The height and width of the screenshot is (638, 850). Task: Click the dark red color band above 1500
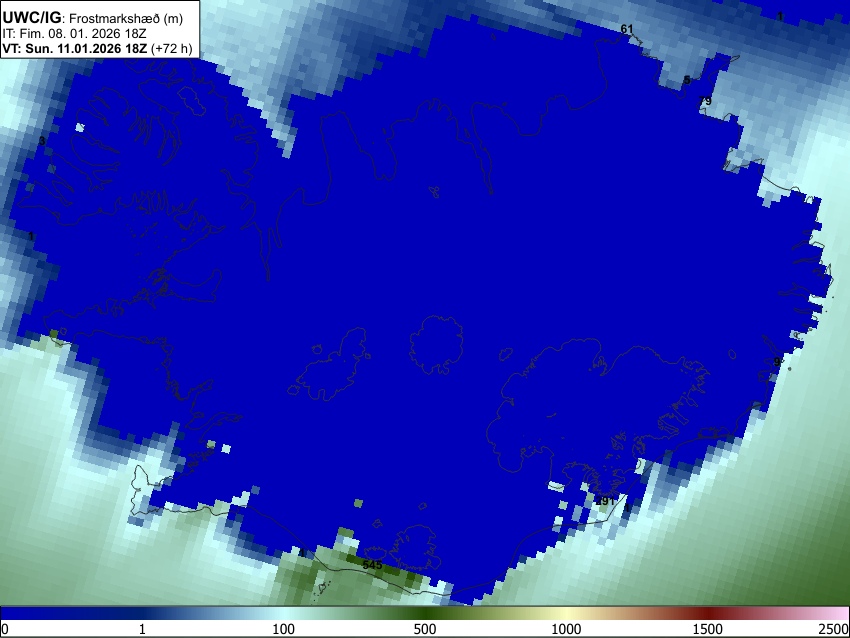click(x=708, y=614)
